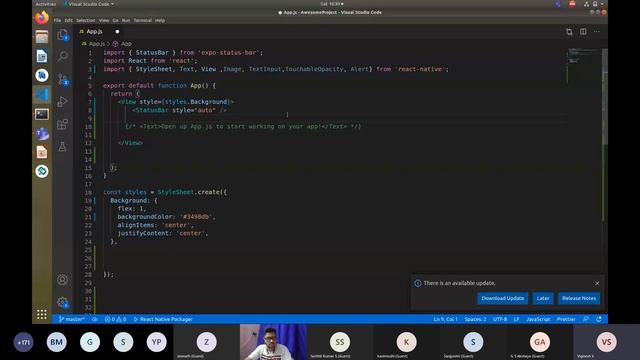Screen dimensions: 640x360
Task: Select the SS participant avatar
Action: point(340,342)
